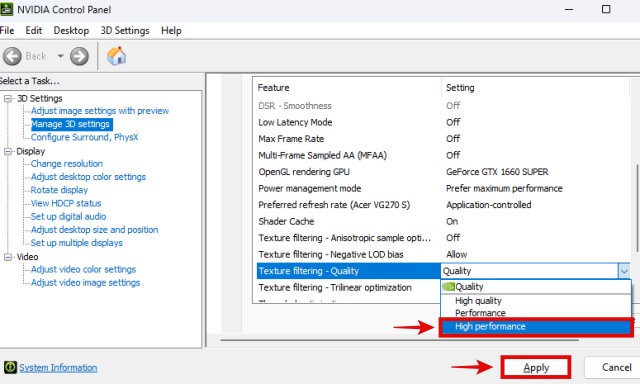640x384 pixels.
Task: Open Rotate display task
Action: [x=59, y=190]
